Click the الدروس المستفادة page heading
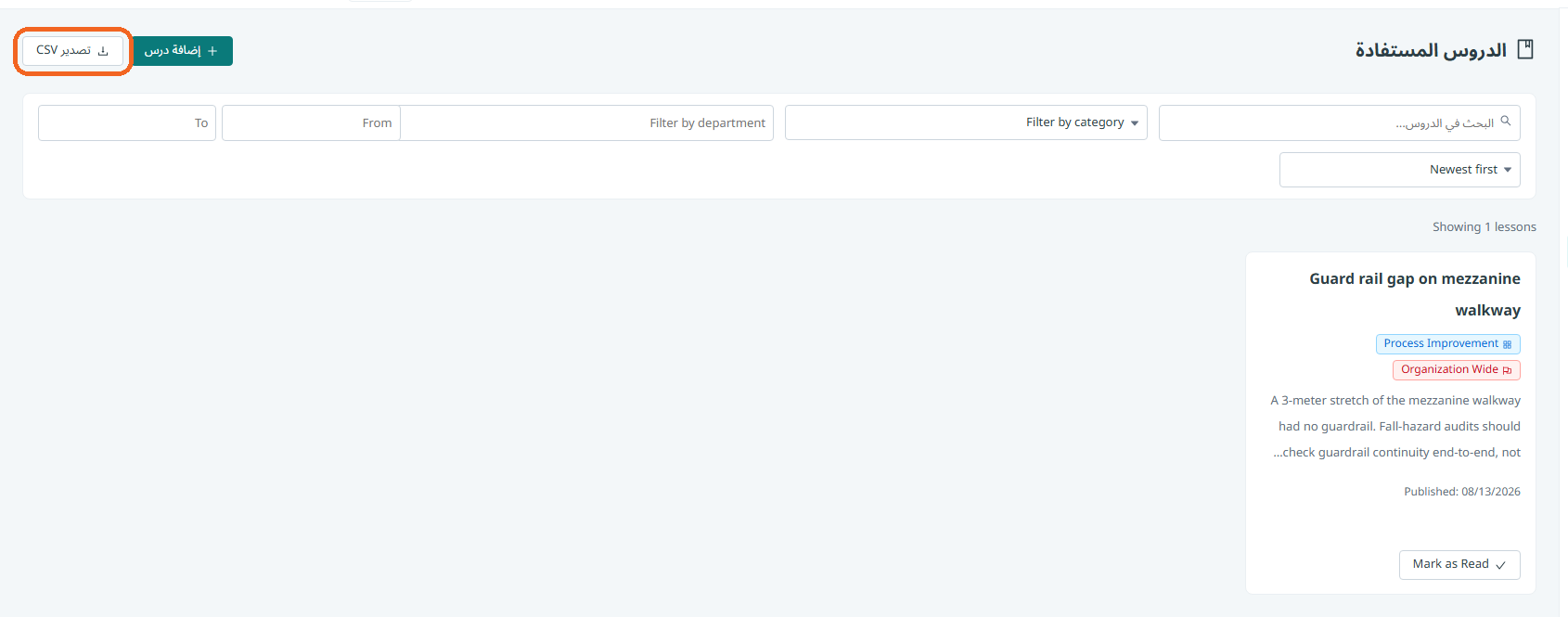Image resolution: width=1568 pixels, height=617 pixels. click(x=1431, y=50)
